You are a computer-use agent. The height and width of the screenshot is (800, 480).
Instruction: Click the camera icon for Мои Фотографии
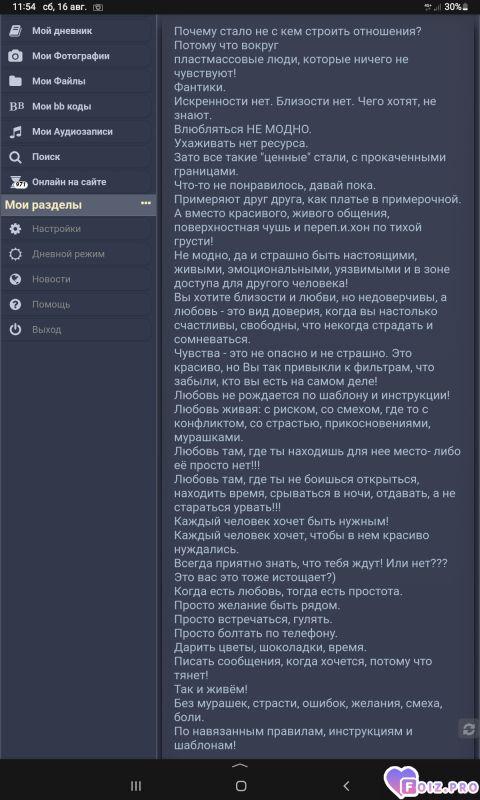tap(16, 56)
